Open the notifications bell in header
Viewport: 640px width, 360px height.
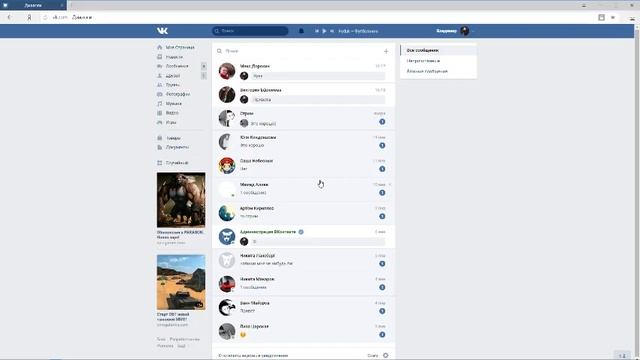[x=301, y=31]
